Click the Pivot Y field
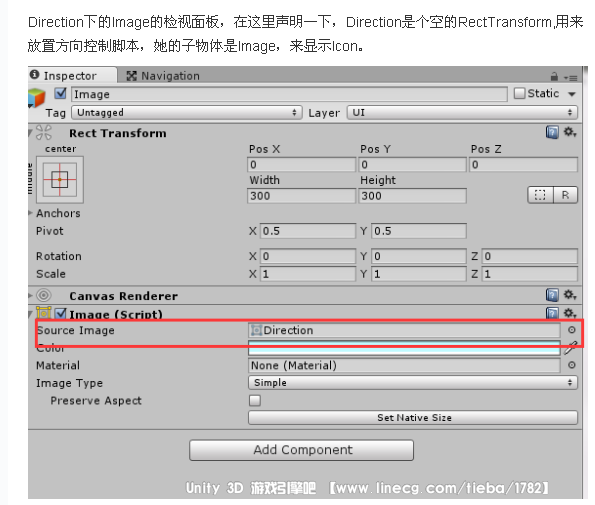 pyautogui.click(x=419, y=231)
